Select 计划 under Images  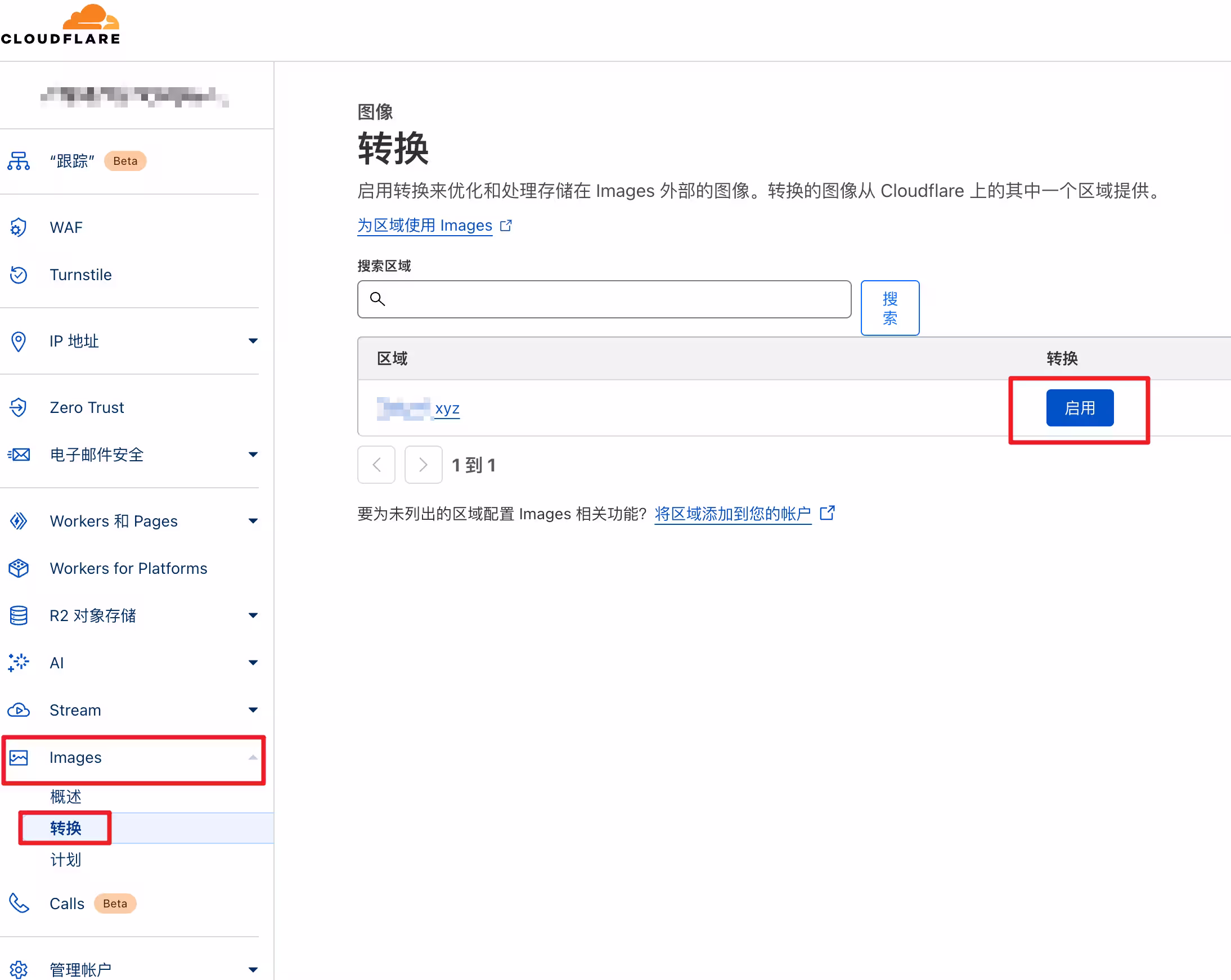click(66, 859)
